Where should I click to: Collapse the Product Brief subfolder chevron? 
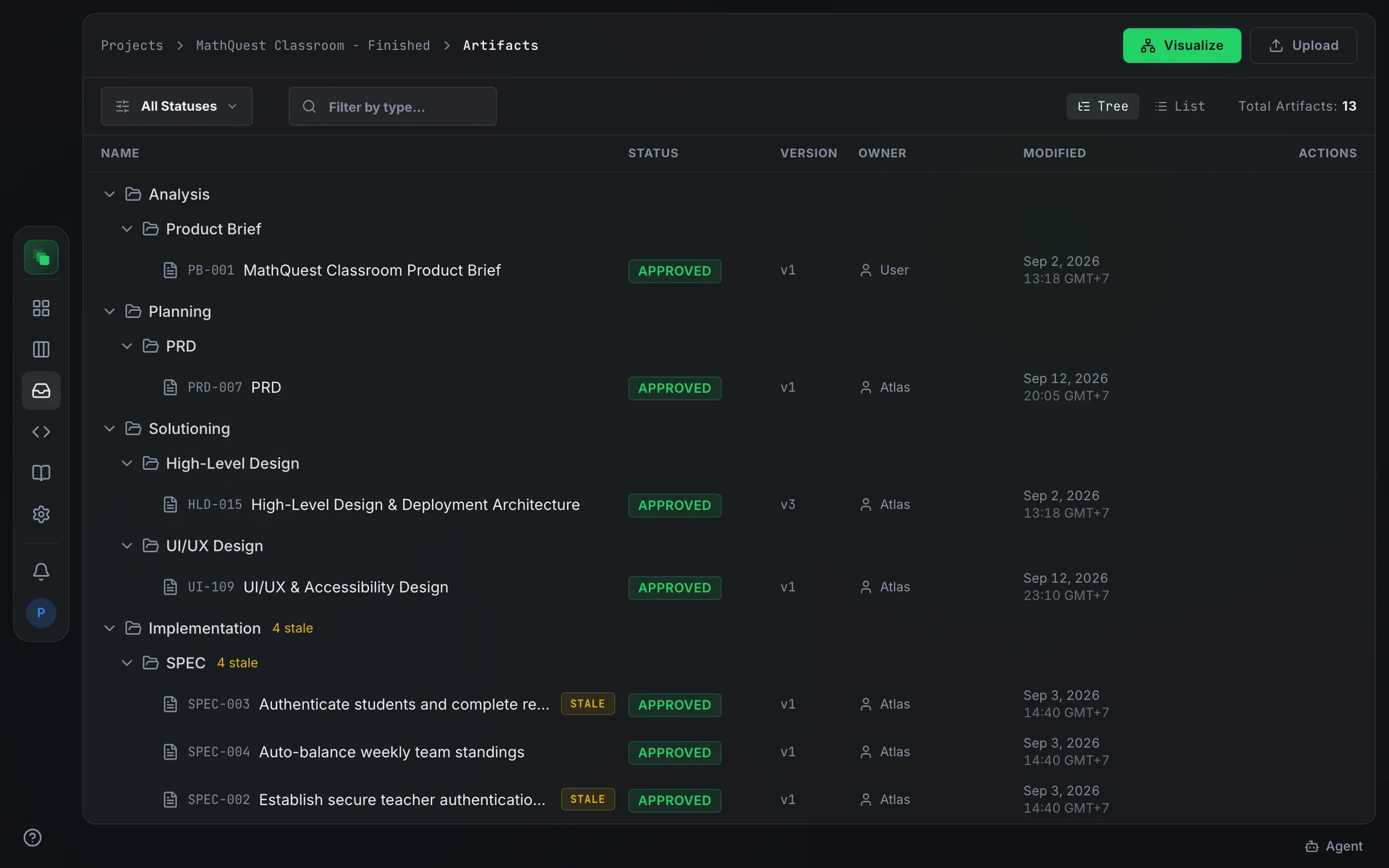click(127, 229)
